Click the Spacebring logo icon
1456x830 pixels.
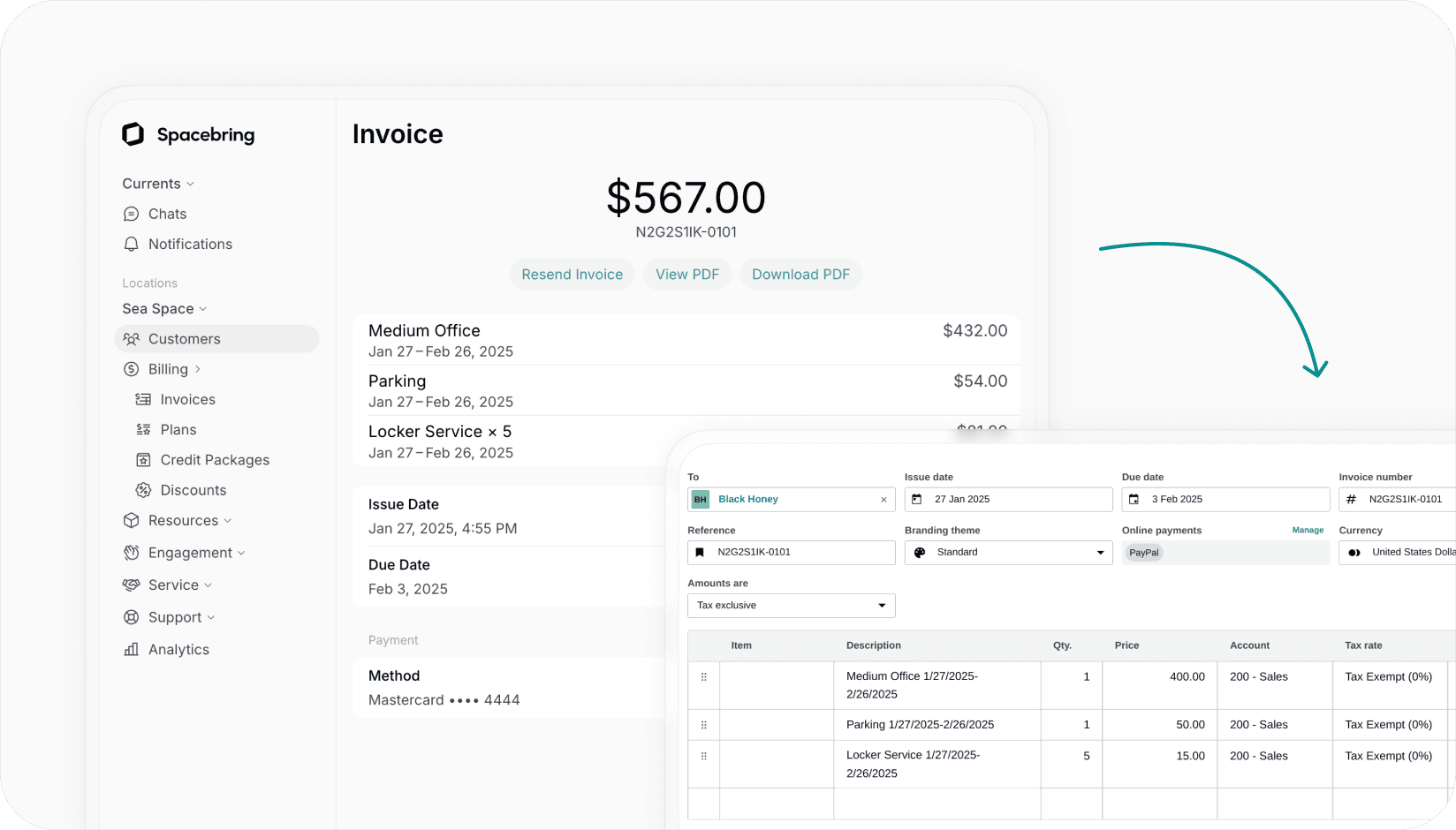tap(133, 134)
